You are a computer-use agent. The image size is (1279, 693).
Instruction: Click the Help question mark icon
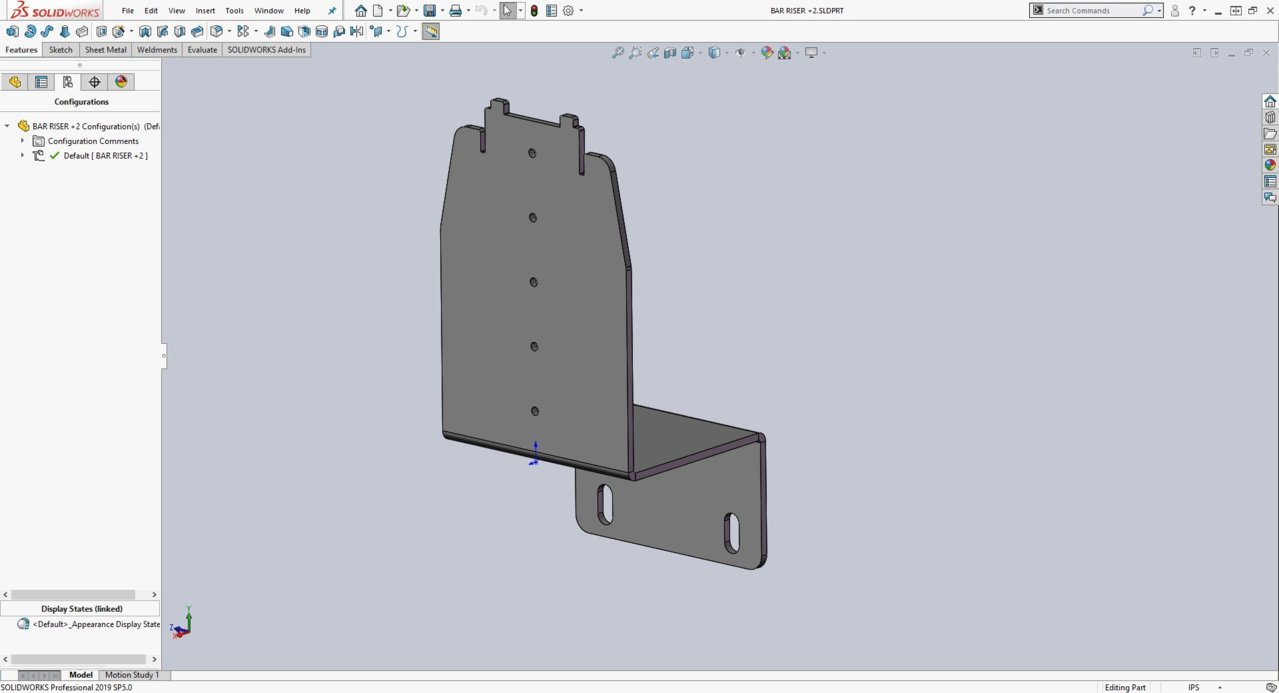(1192, 11)
